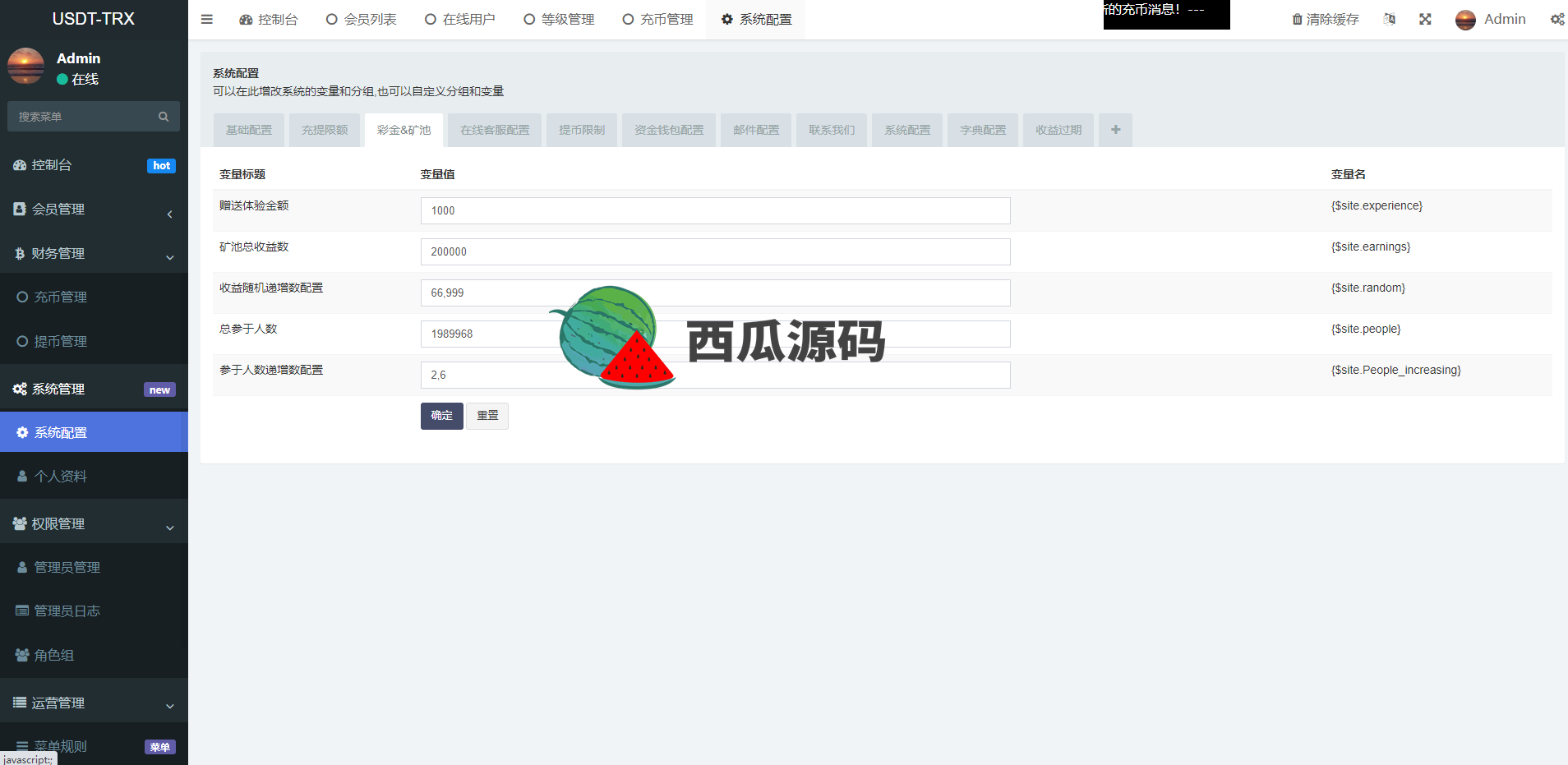Image resolution: width=1568 pixels, height=765 pixels.
Task: Collapse the 权限管理 chevron arrow
Action: pyautogui.click(x=170, y=528)
